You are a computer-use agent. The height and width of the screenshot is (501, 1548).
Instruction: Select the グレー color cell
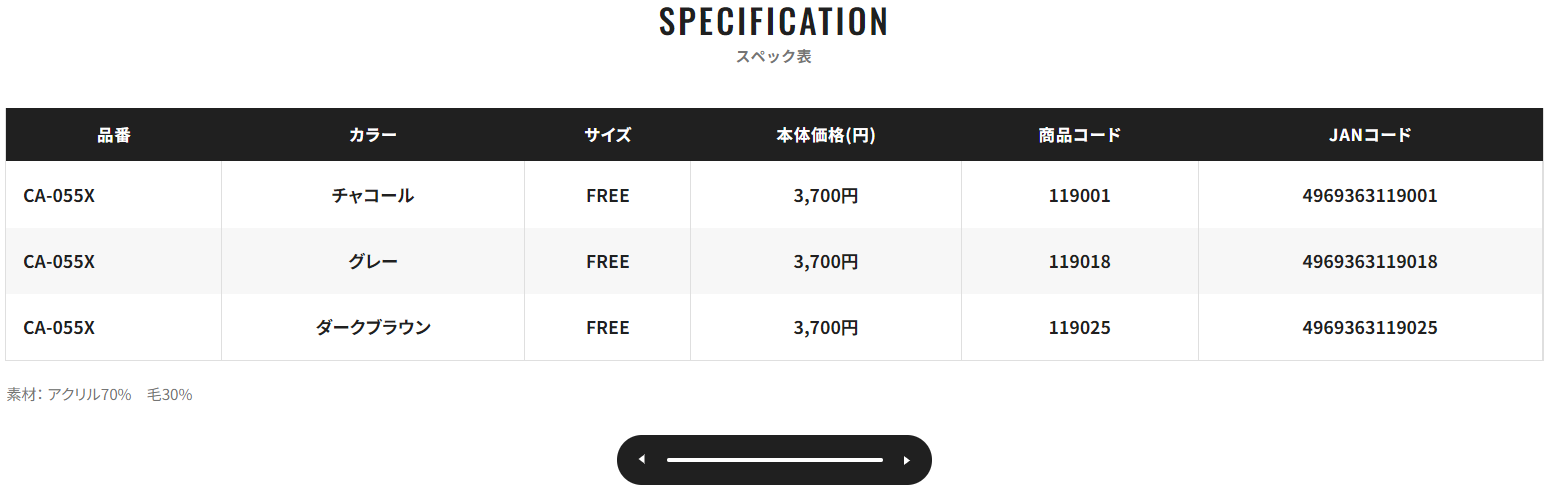[373, 262]
